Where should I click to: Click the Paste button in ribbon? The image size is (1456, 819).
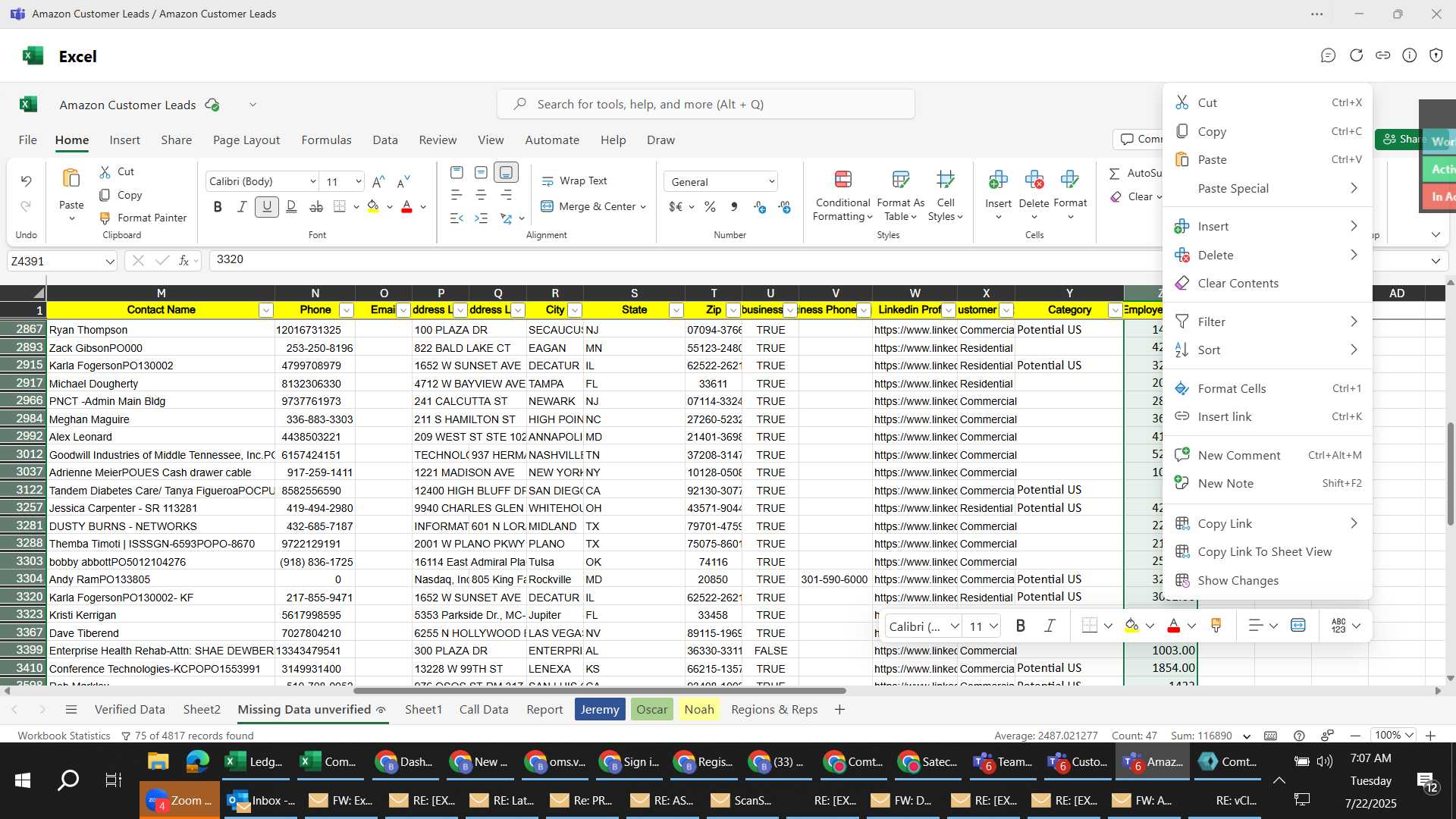click(71, 194)
